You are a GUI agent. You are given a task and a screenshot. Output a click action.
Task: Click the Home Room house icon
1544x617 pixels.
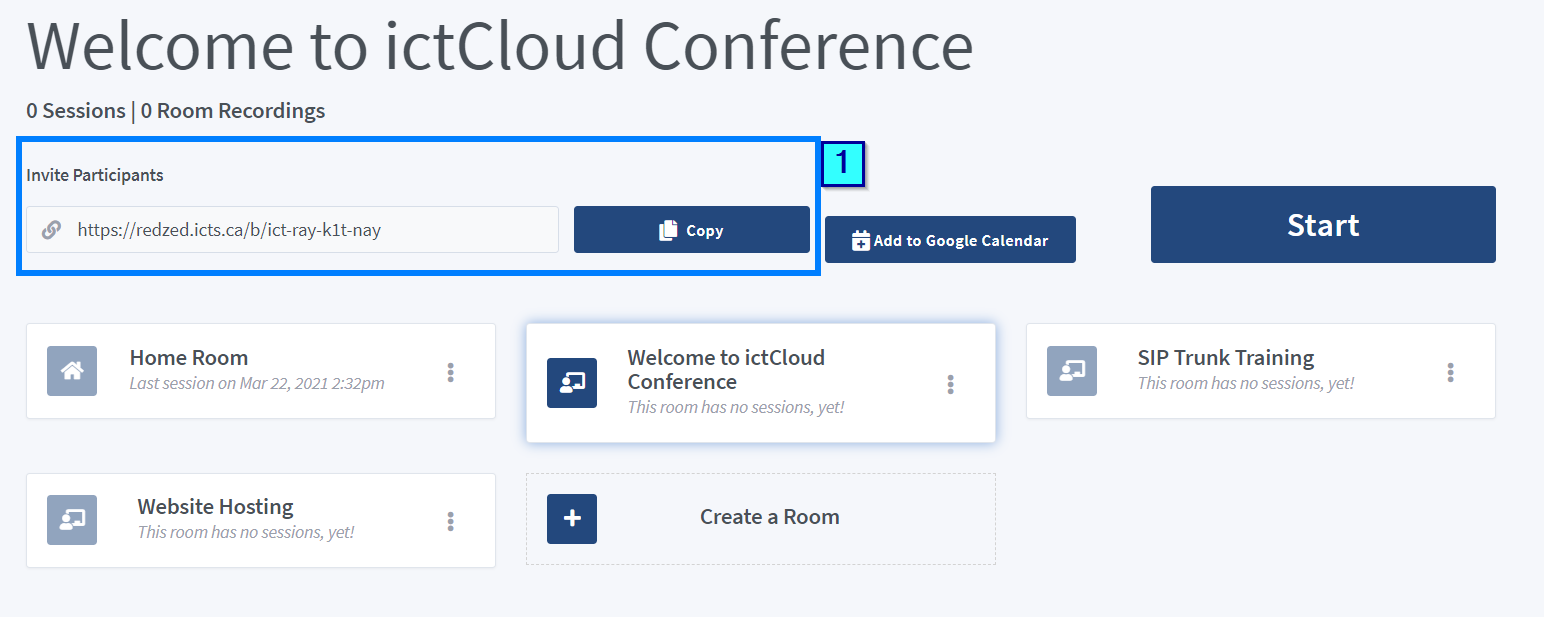[72, 371]
